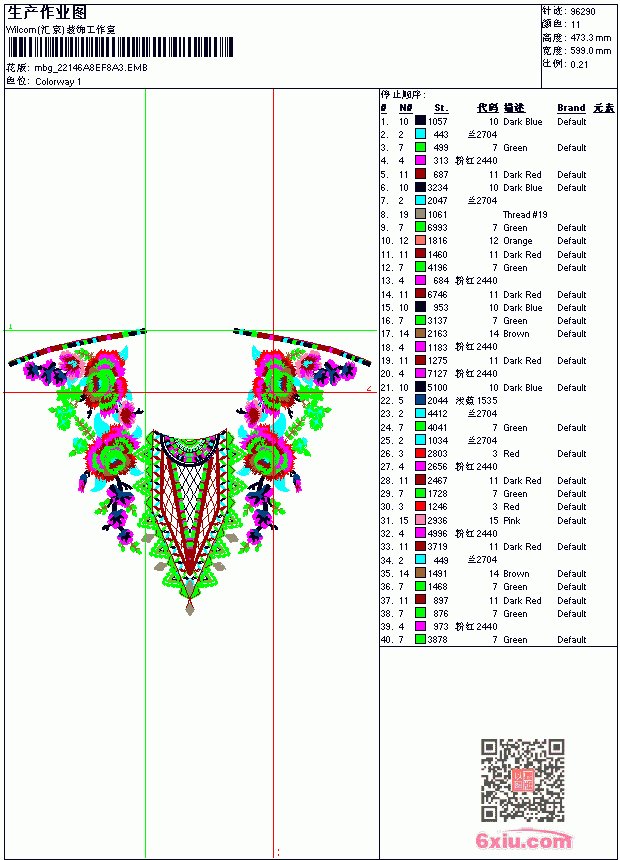Click the stitch count value 96290

[583, 12]
